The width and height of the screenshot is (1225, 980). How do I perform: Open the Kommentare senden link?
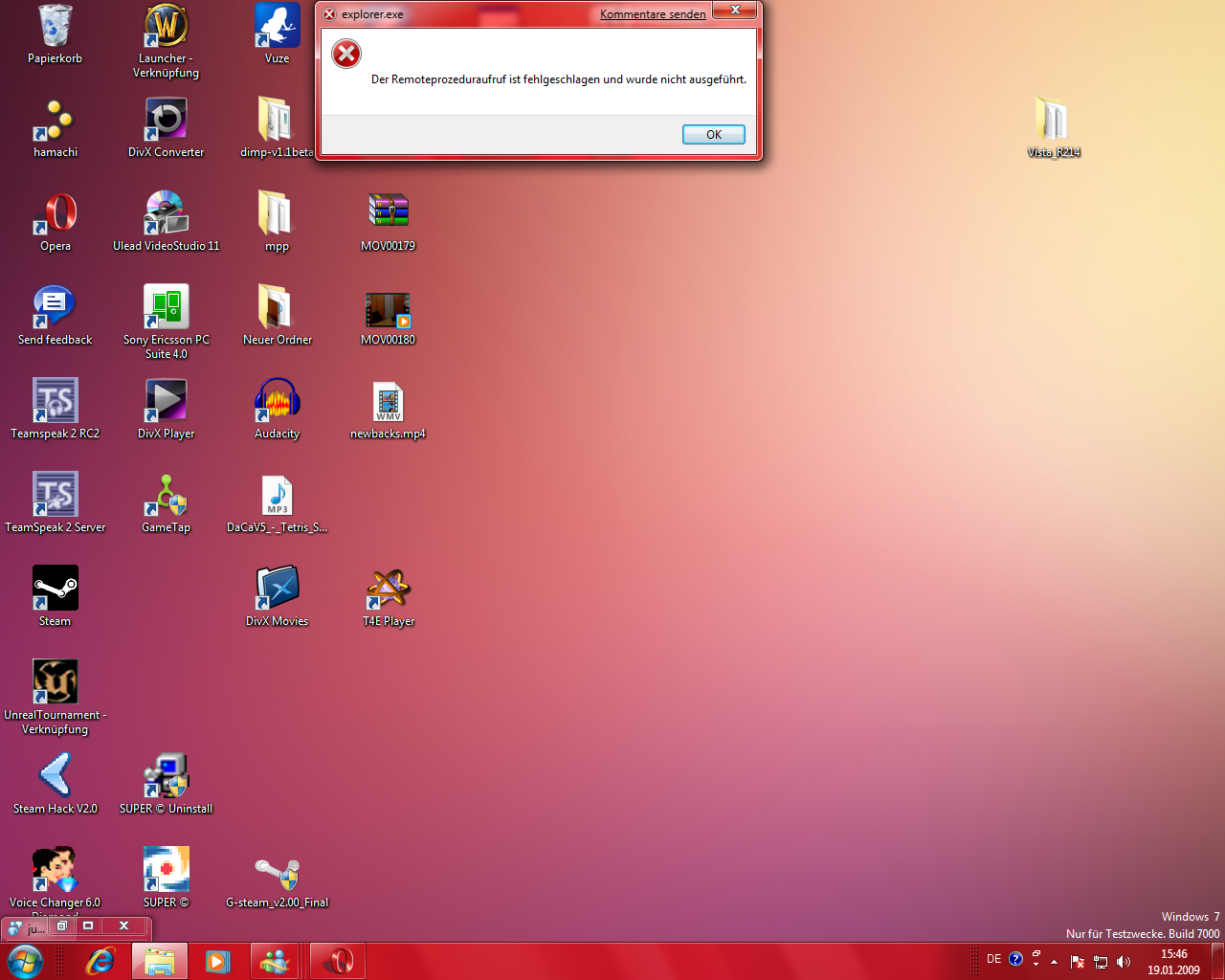pos(653,14)
